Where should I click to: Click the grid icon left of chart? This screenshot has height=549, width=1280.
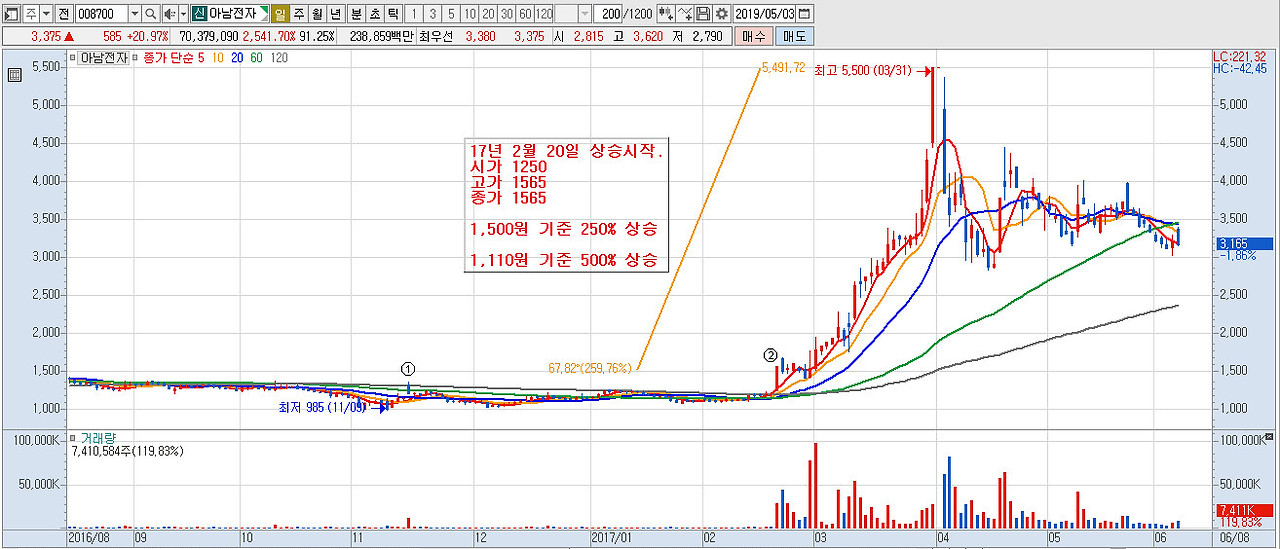pyautogui.click(x=14, y=75)
